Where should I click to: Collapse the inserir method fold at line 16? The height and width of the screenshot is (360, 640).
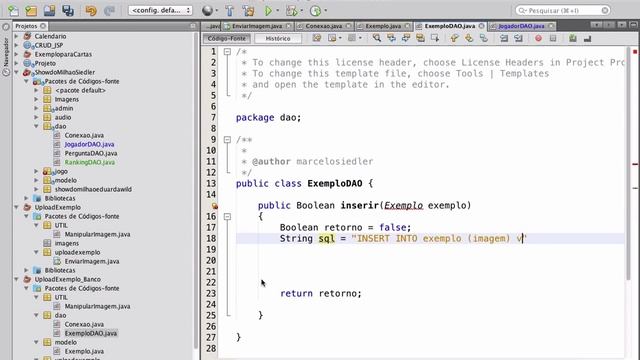(227, 216)
